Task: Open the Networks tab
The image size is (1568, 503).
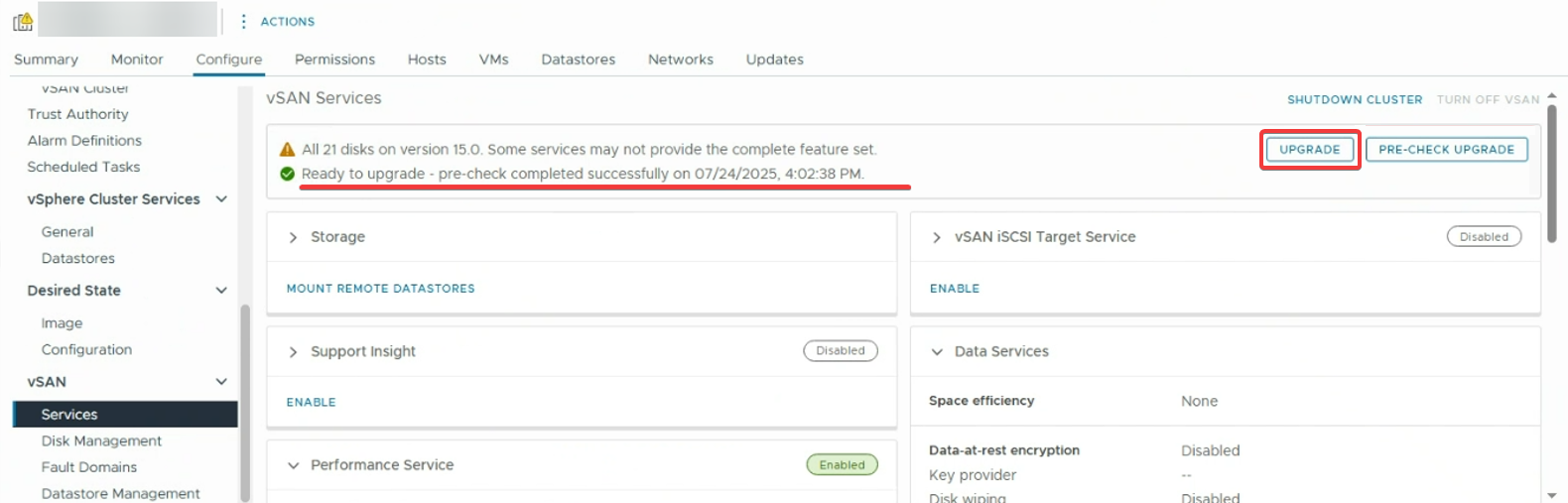Action: 680,60
